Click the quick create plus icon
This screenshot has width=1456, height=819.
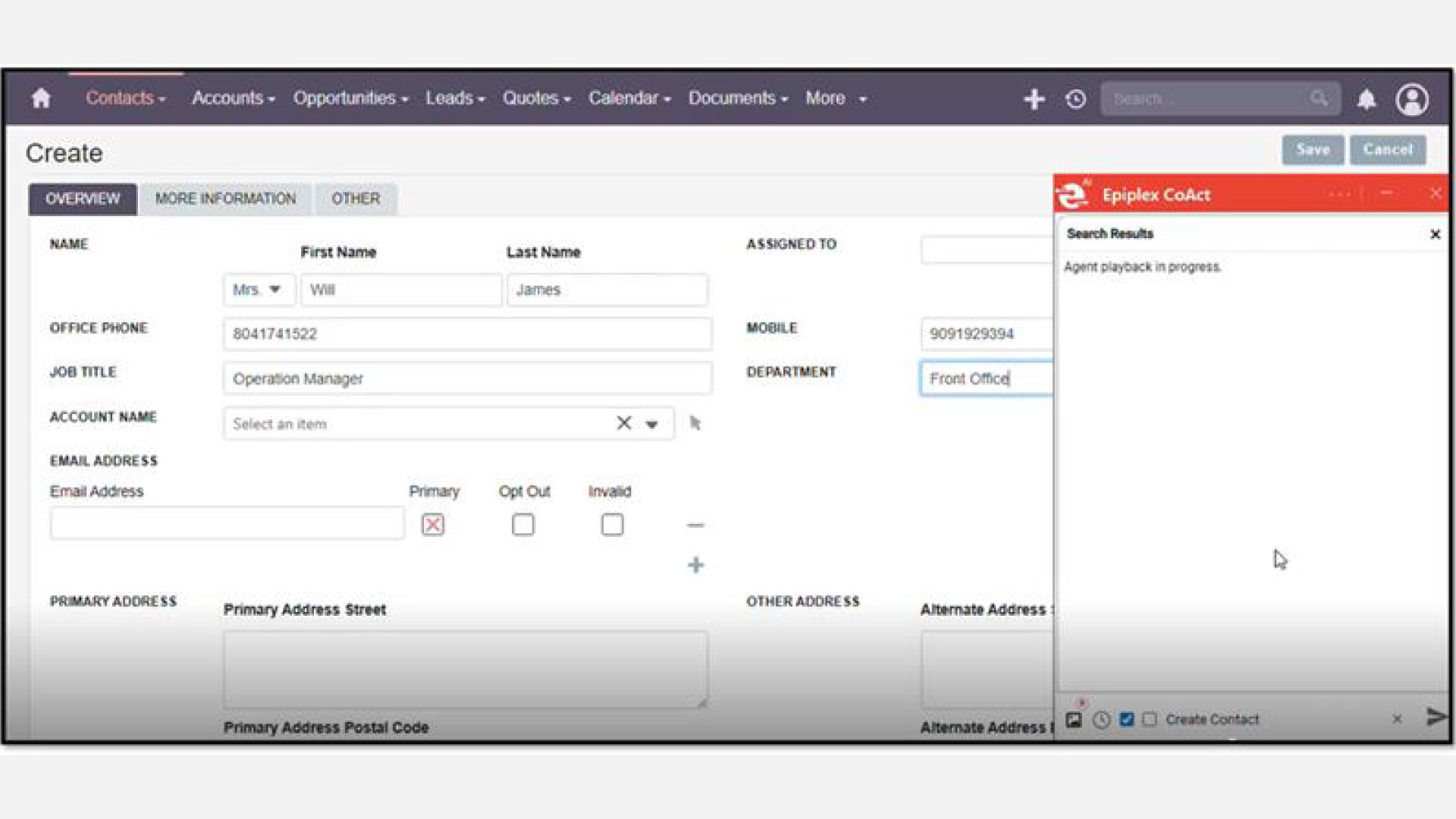[x=1034, y=99]
